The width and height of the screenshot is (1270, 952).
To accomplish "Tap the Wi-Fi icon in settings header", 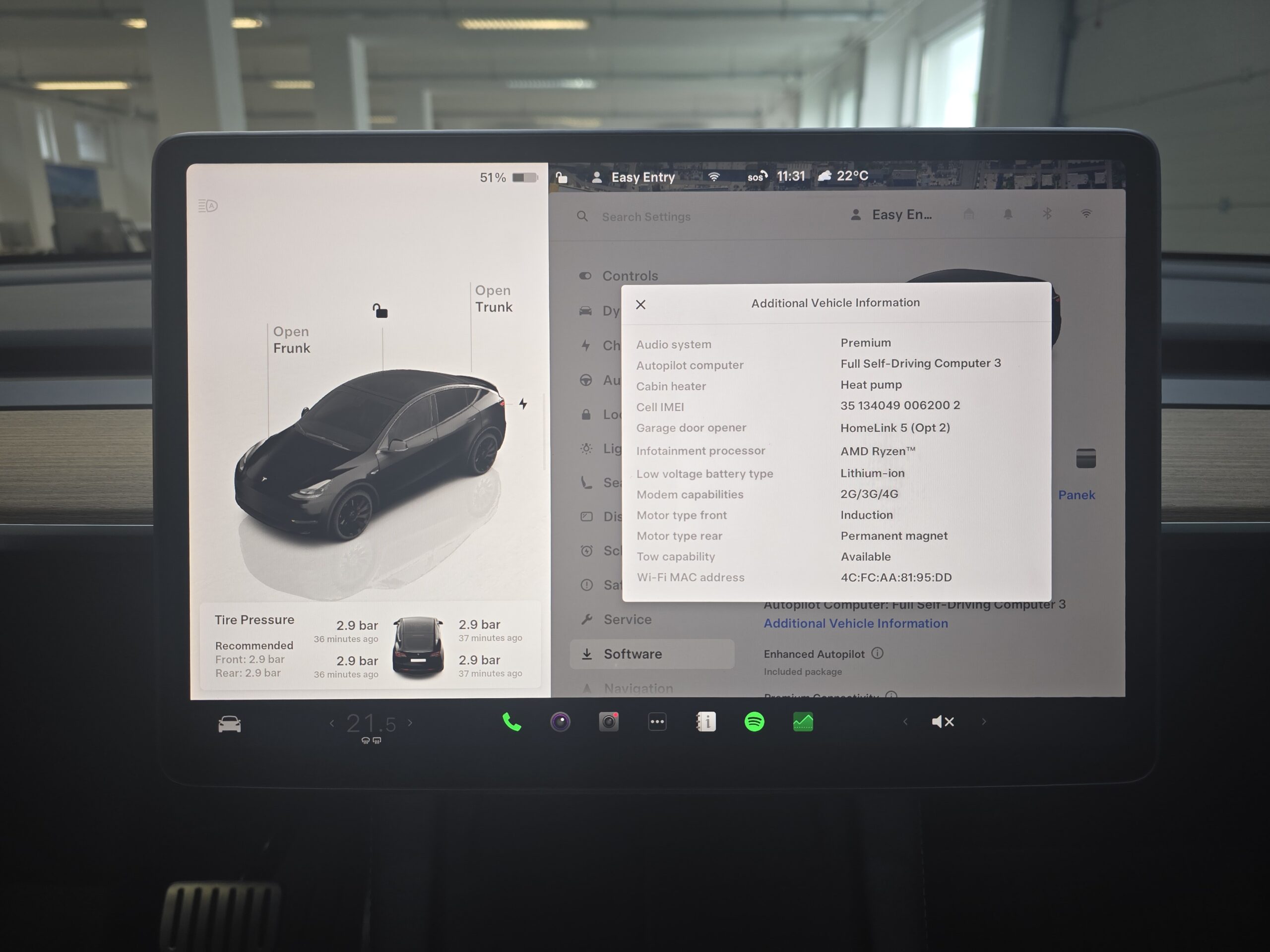I will pyautogui.click(x=1086, y=214).
